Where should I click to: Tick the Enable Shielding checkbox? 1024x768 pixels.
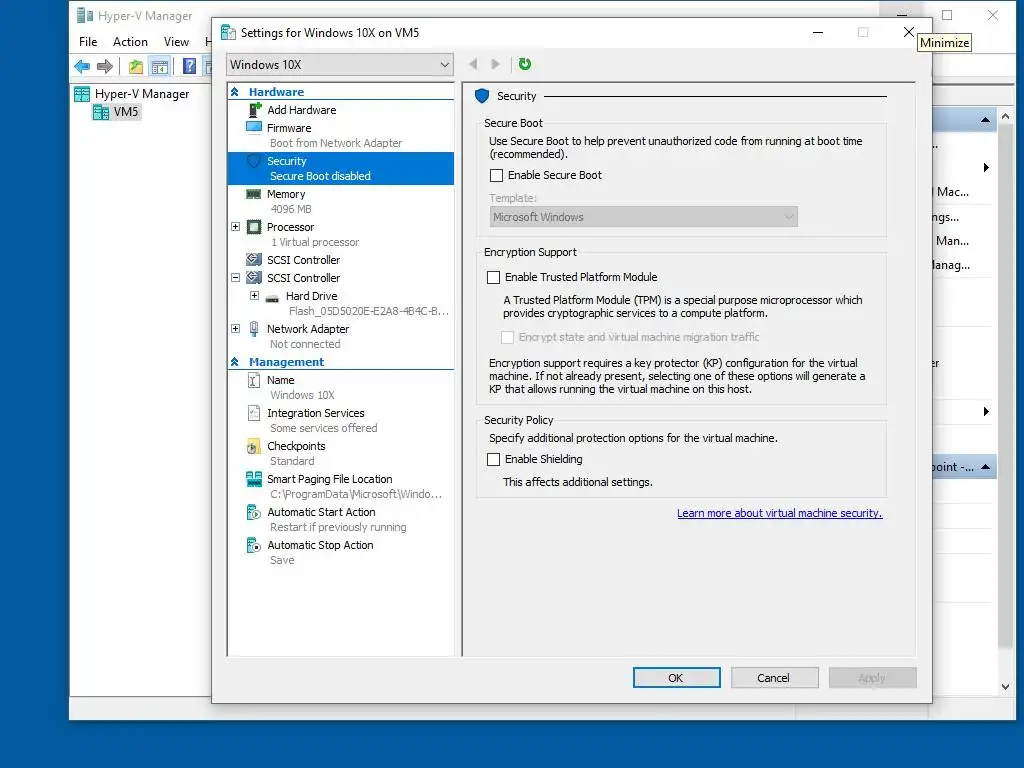(494, 460)
